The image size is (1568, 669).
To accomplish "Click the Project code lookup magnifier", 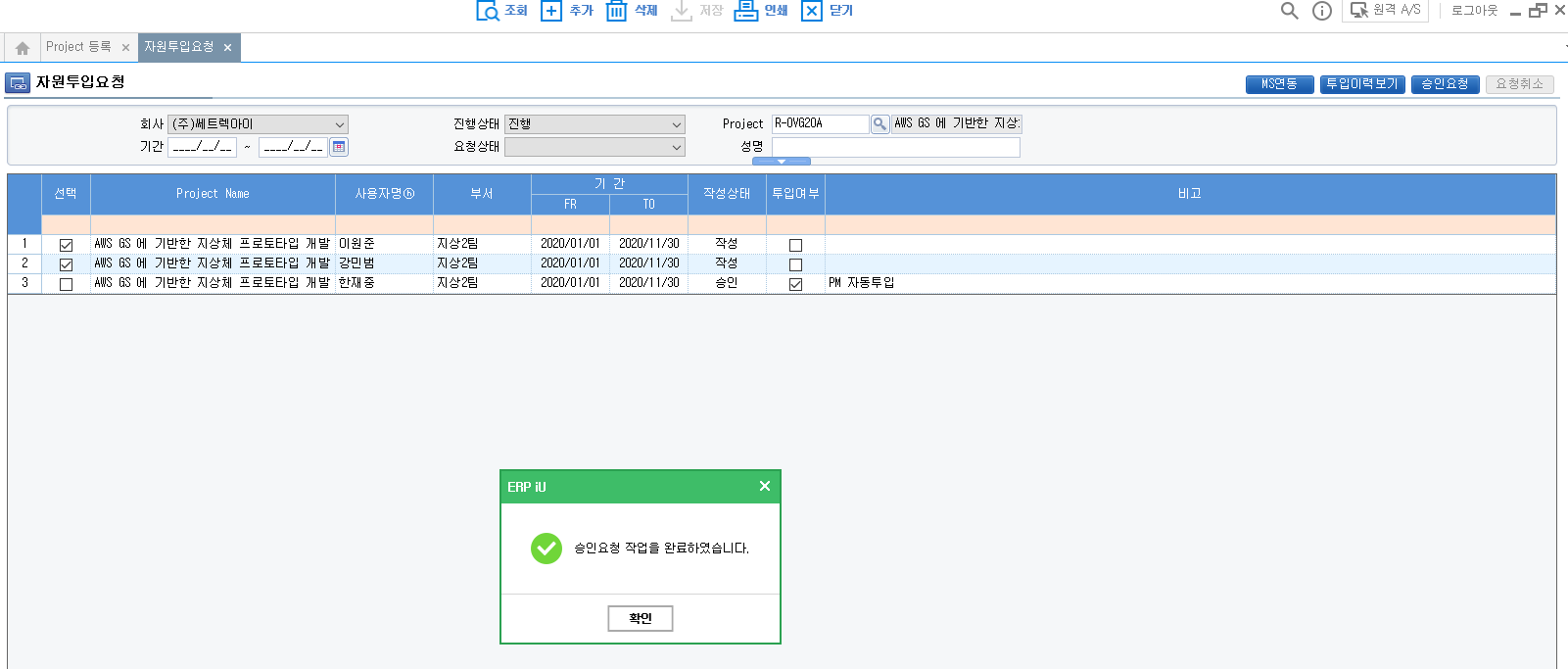I will [879, 124].
